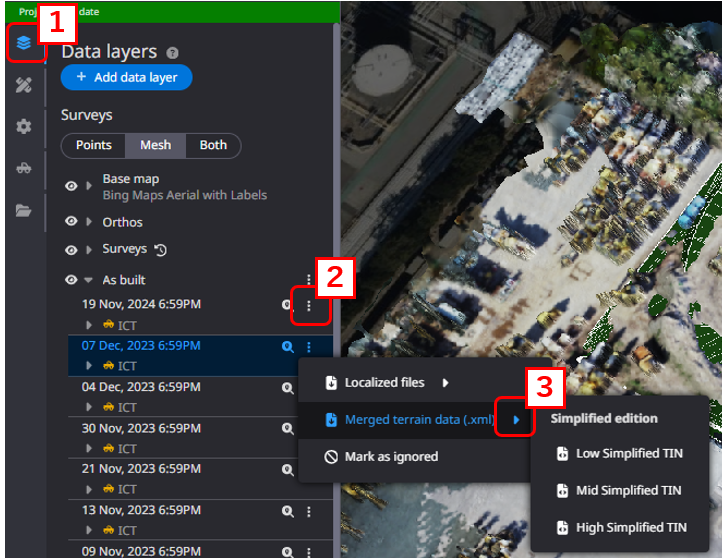Expand ICT under 21 Nov, 2023
Screen dimensions: 722x558
(89, 489)
